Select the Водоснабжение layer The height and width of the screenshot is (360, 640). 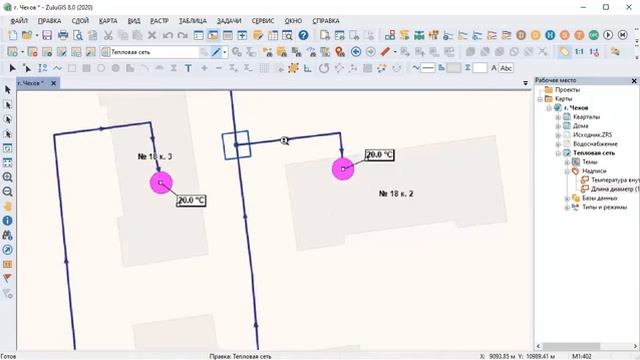pyautogui.click(x=595, y=144)
